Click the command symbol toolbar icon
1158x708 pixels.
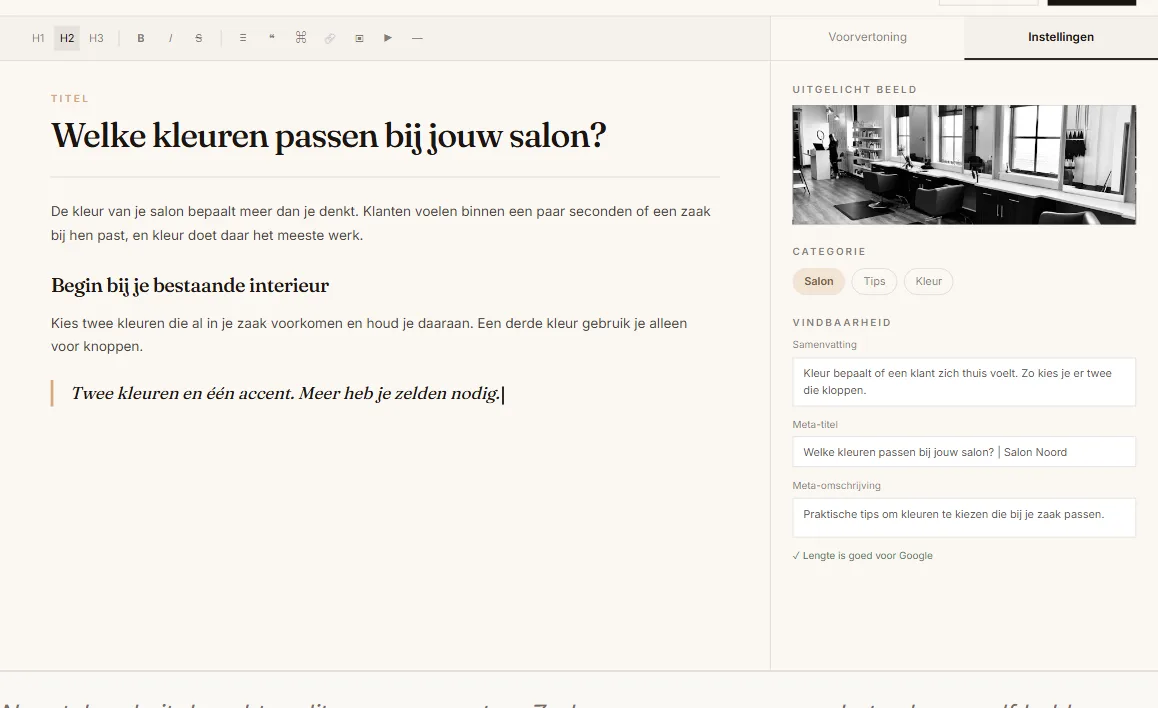click(301, 38)
